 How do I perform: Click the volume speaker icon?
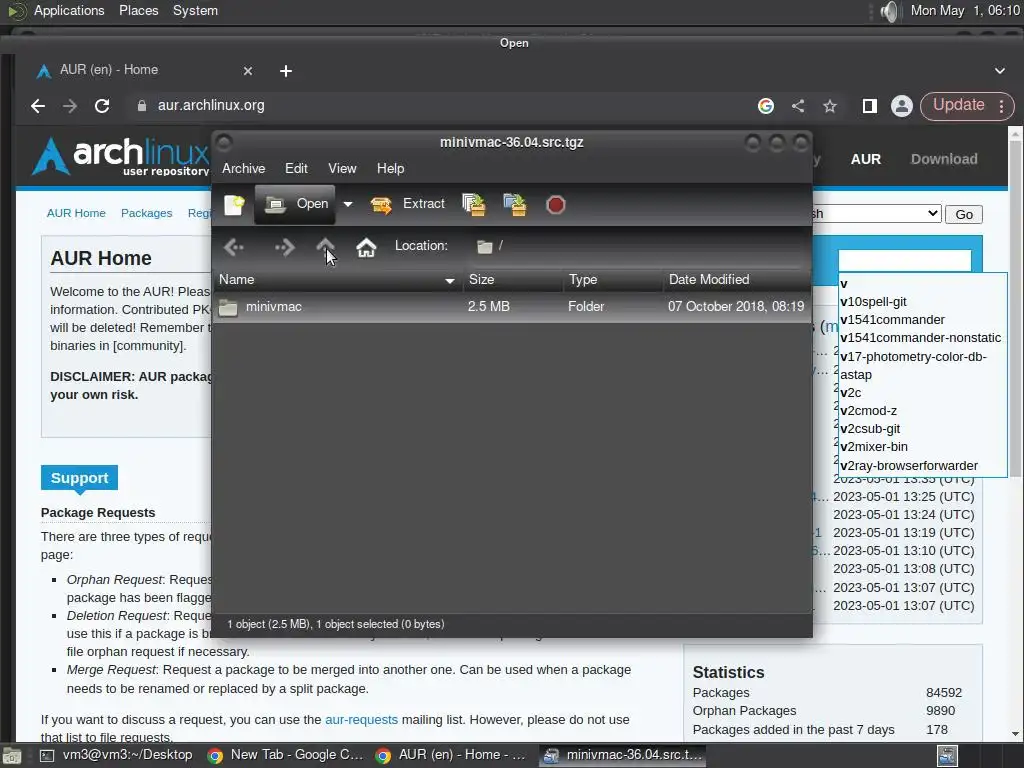(x=889, y=11)
